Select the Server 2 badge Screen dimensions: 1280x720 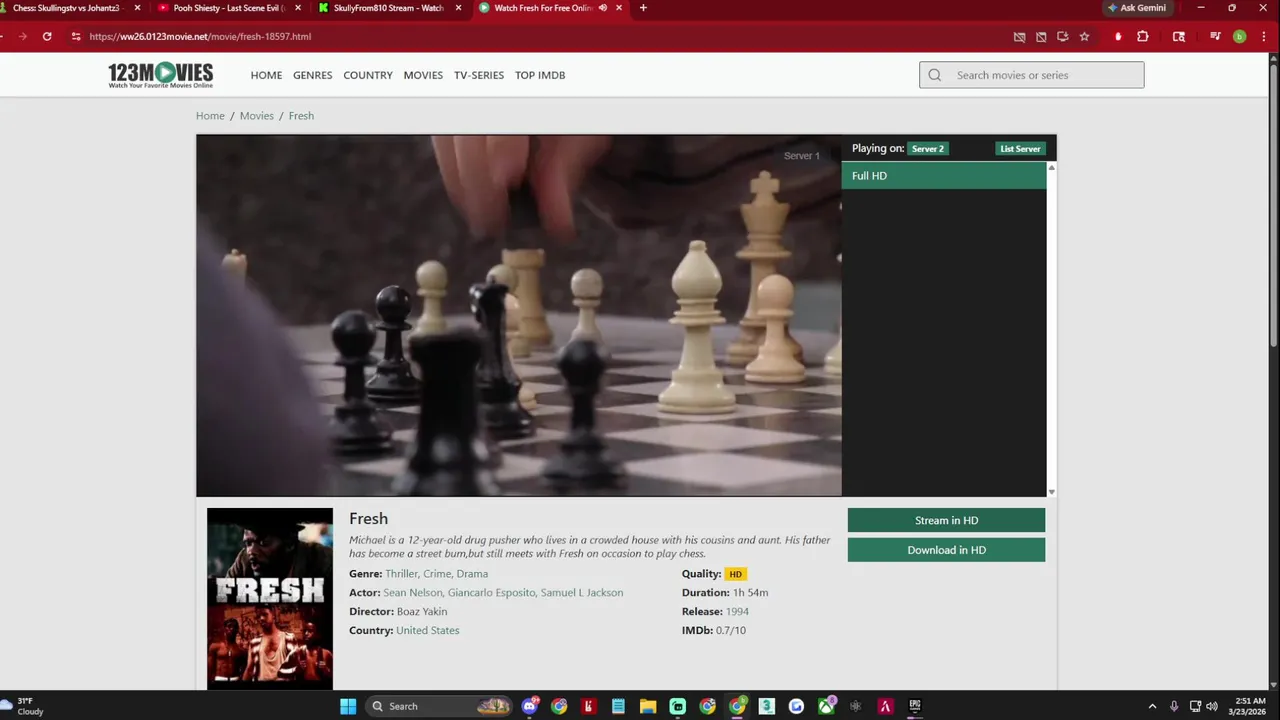[x=927, y=149]
